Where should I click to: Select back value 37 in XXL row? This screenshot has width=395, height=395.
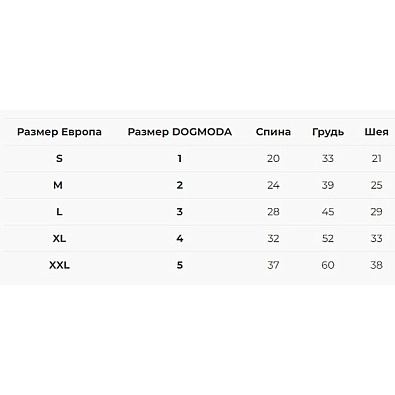coord(273,265)
